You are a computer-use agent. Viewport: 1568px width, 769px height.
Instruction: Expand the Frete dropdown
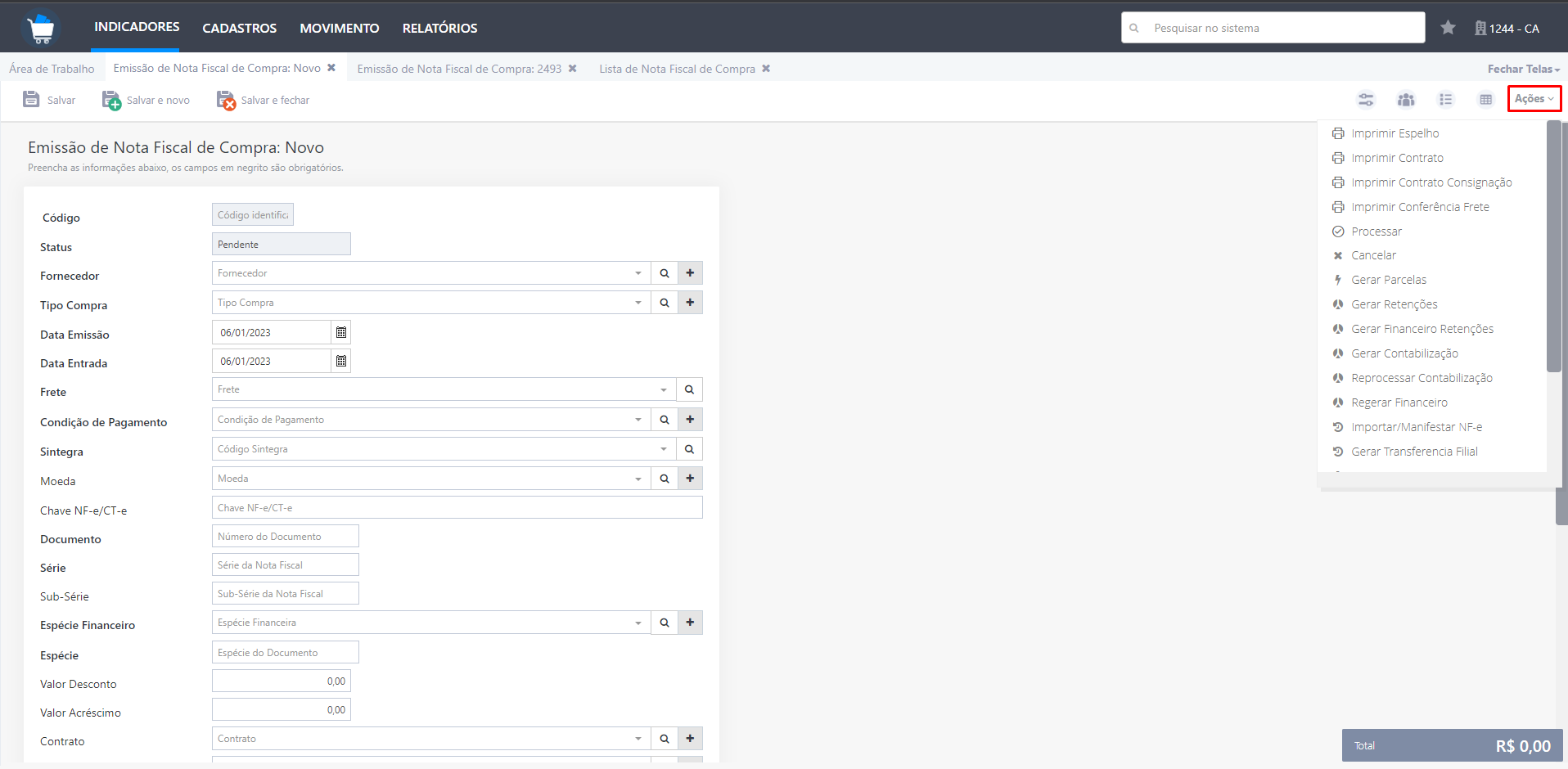[664, 389]
